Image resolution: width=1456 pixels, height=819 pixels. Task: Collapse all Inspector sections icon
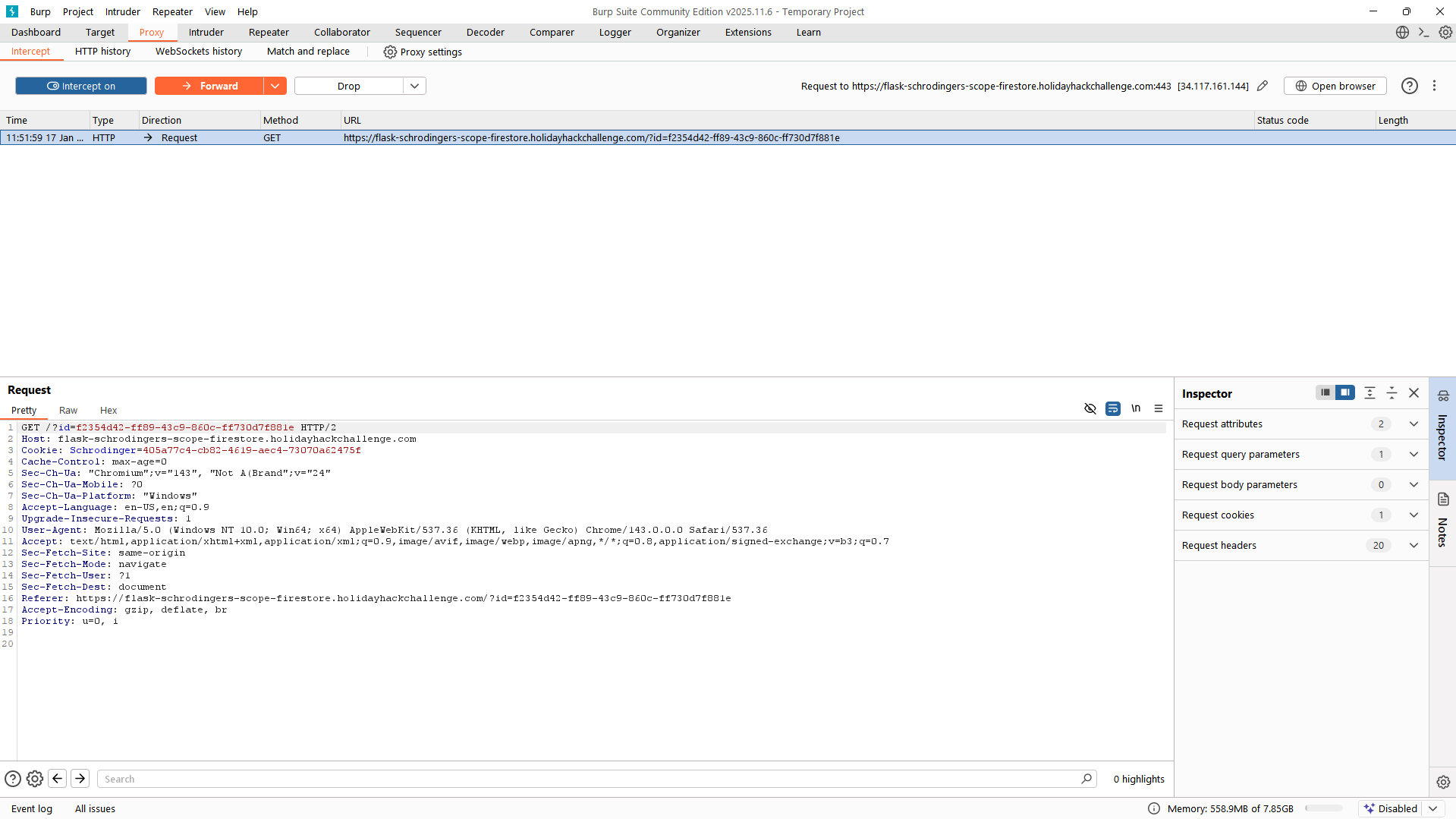click(x=1392, y=392)
